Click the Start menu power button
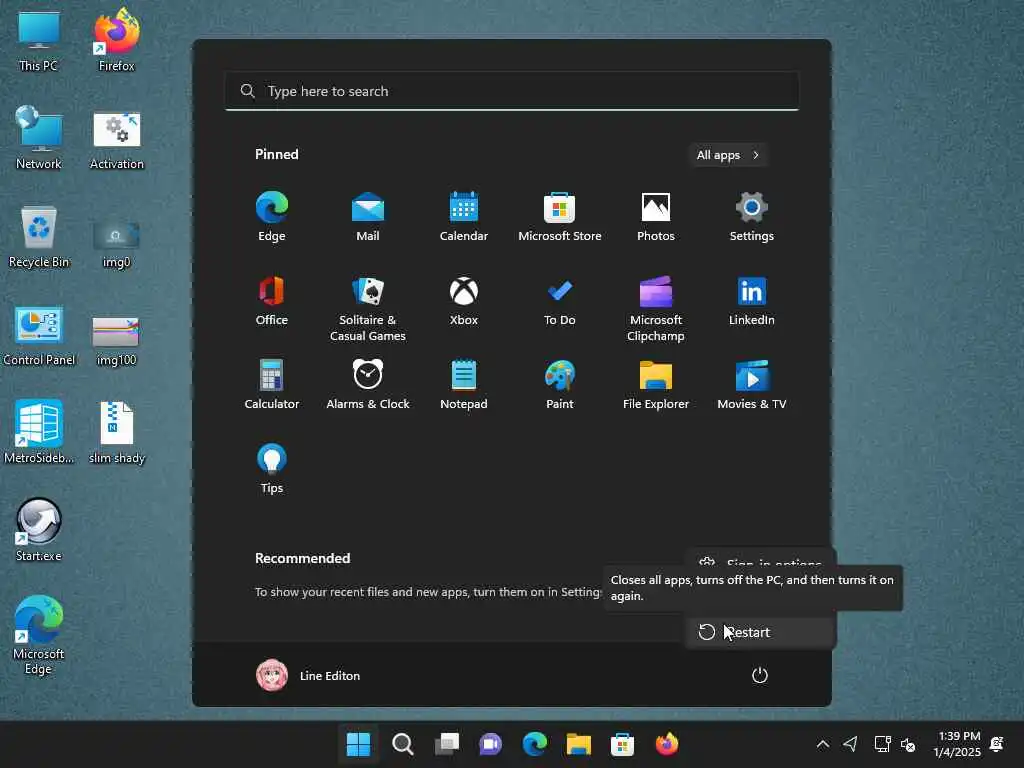Viewport: 1024px width, 768px height. (760, 675)
